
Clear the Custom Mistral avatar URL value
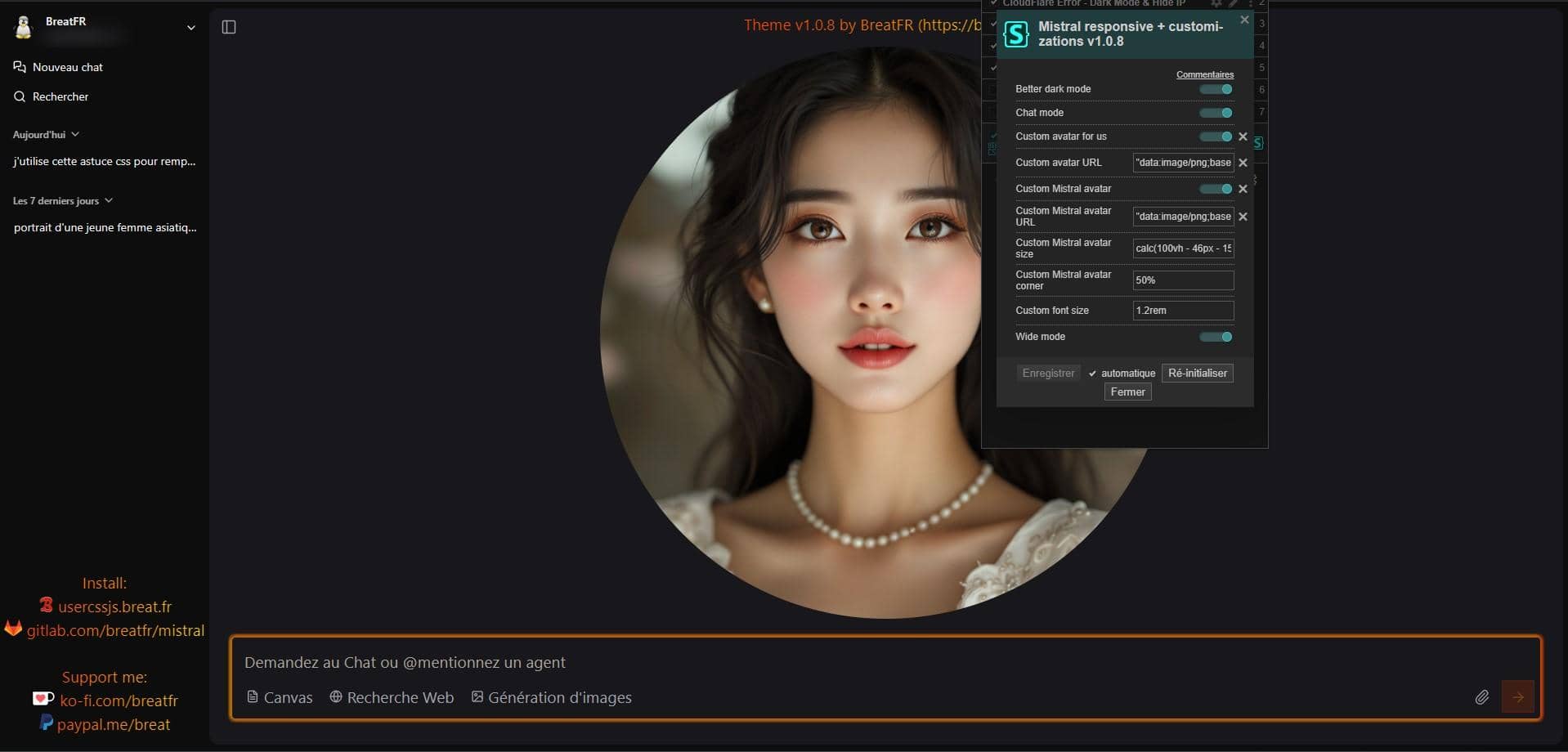coord(1243,217)
